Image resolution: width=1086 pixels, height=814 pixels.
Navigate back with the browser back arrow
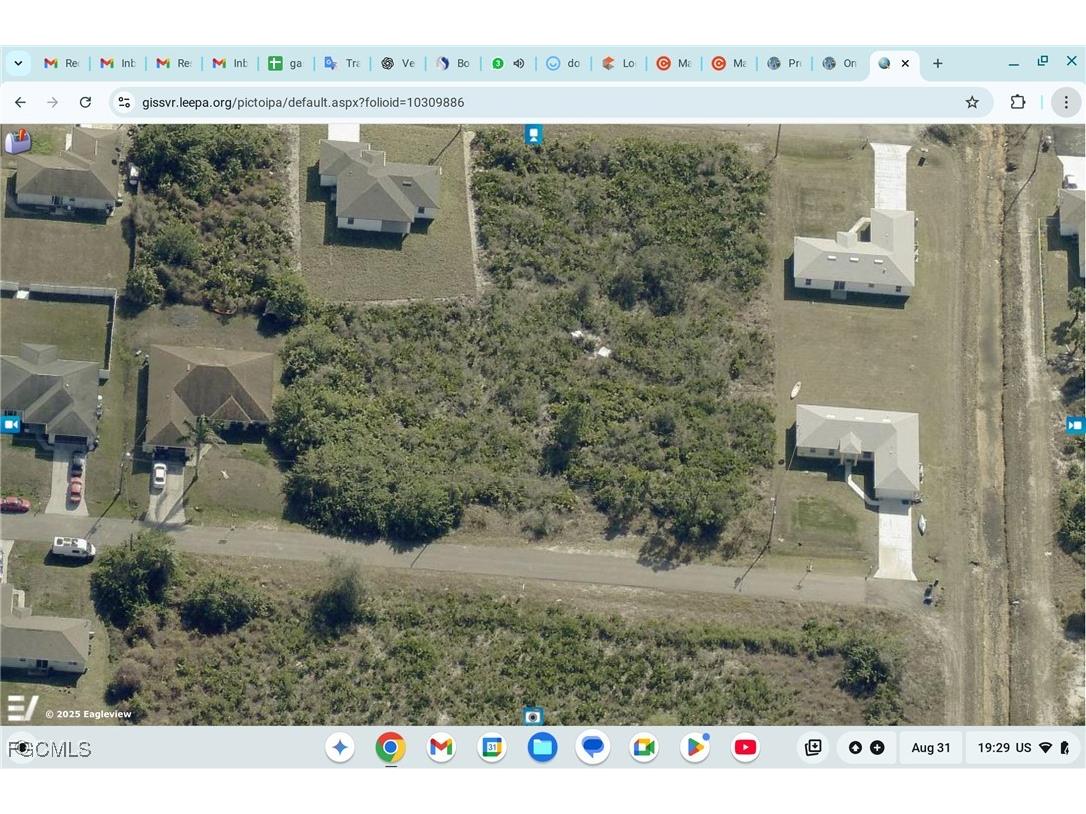(x=20, y=102)
